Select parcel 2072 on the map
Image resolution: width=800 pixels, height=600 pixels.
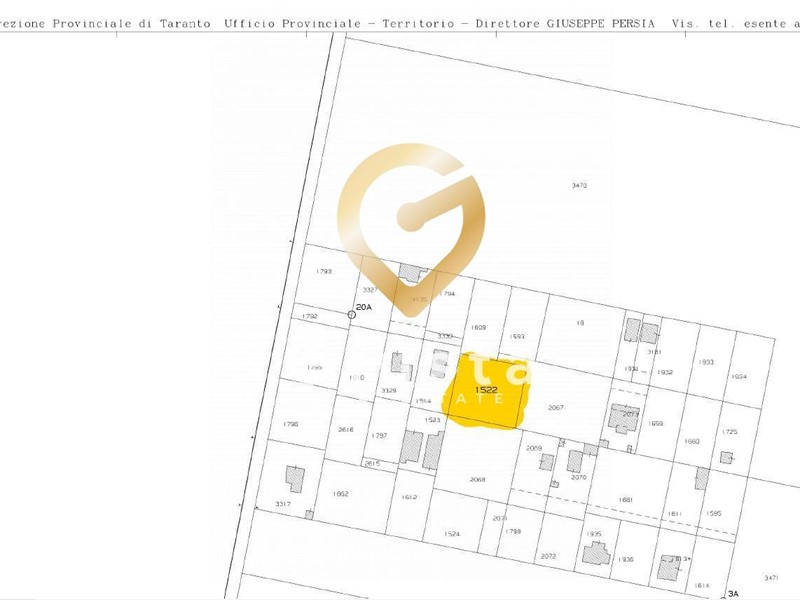pos(548,555)
